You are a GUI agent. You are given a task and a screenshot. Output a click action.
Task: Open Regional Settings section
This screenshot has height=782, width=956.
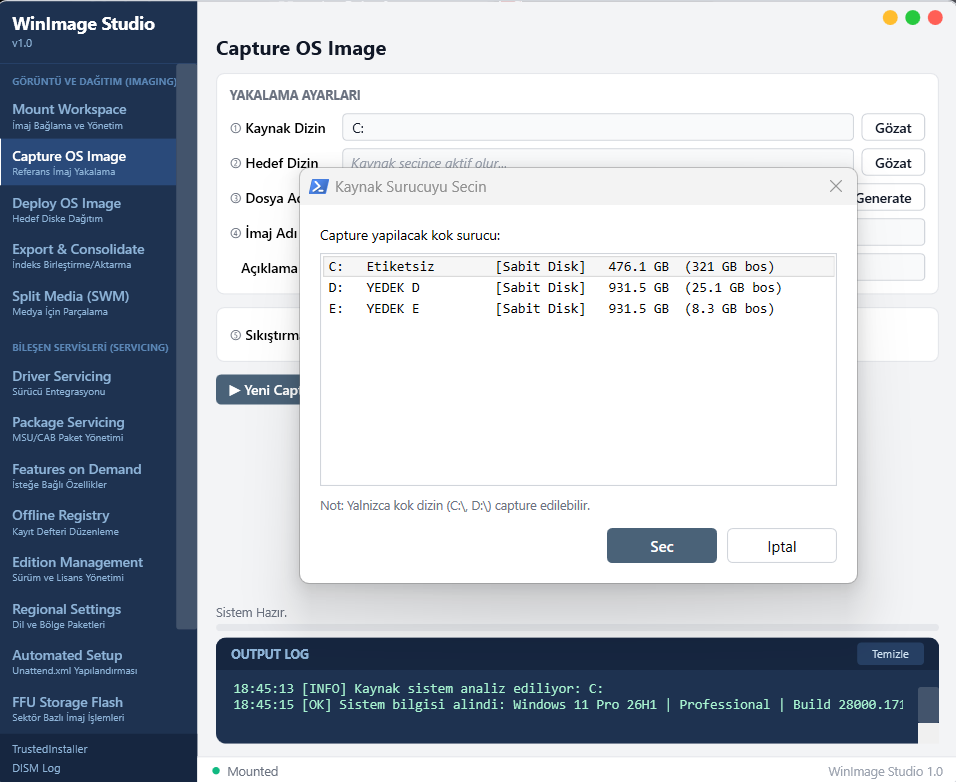click(88, 616)
